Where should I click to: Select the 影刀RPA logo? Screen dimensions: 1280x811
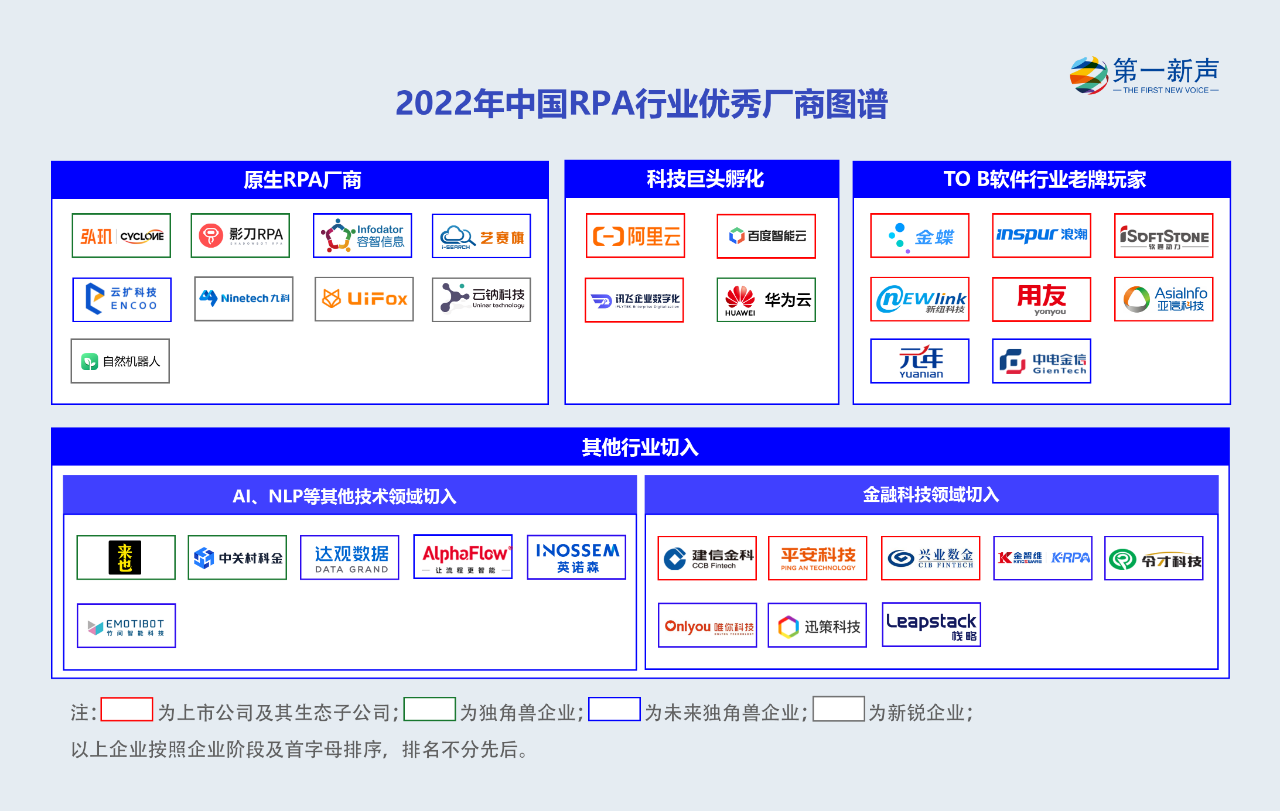click(241, 236)
